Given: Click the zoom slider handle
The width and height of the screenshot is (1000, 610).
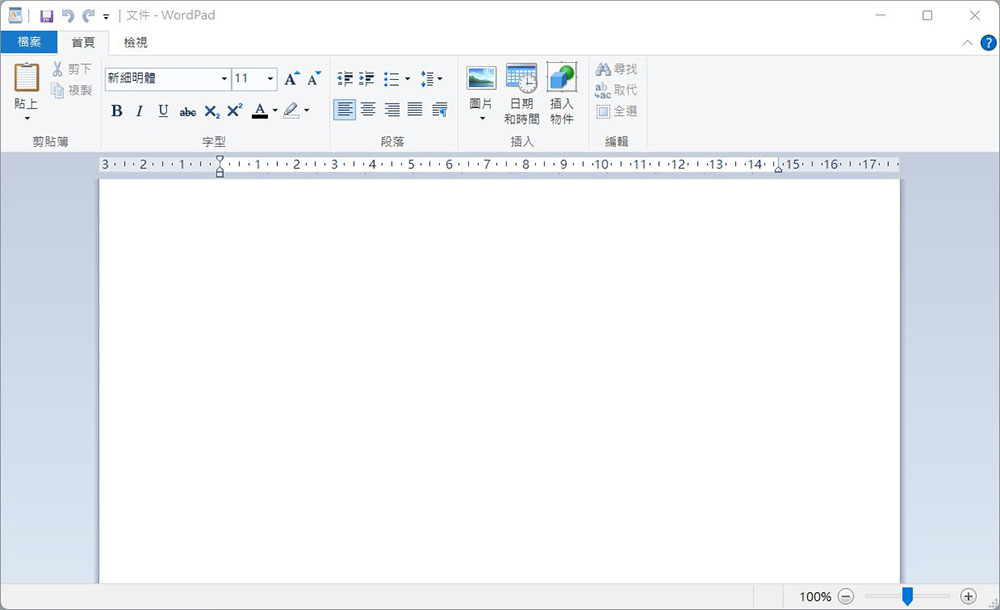Looking at the screenshot, I should point(907,597).
